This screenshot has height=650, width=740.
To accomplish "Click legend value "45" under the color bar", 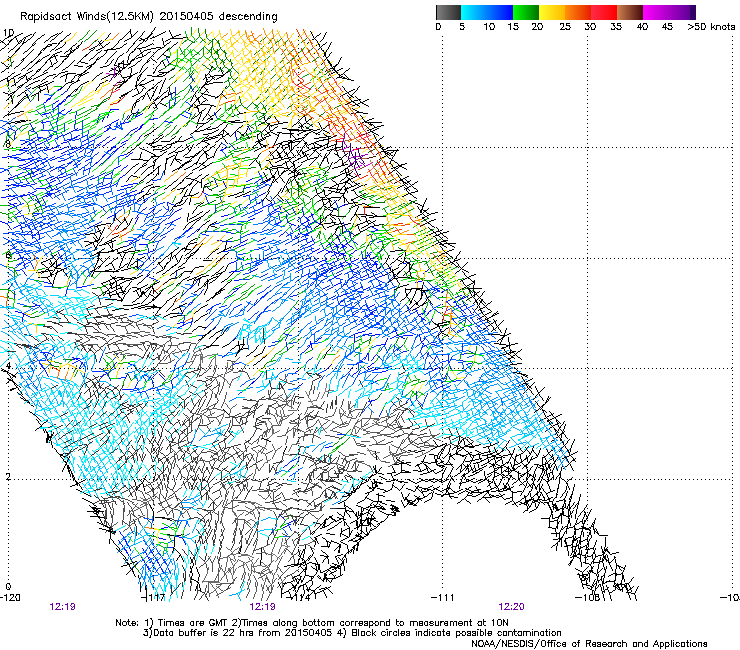I will [x=667, y=27].
